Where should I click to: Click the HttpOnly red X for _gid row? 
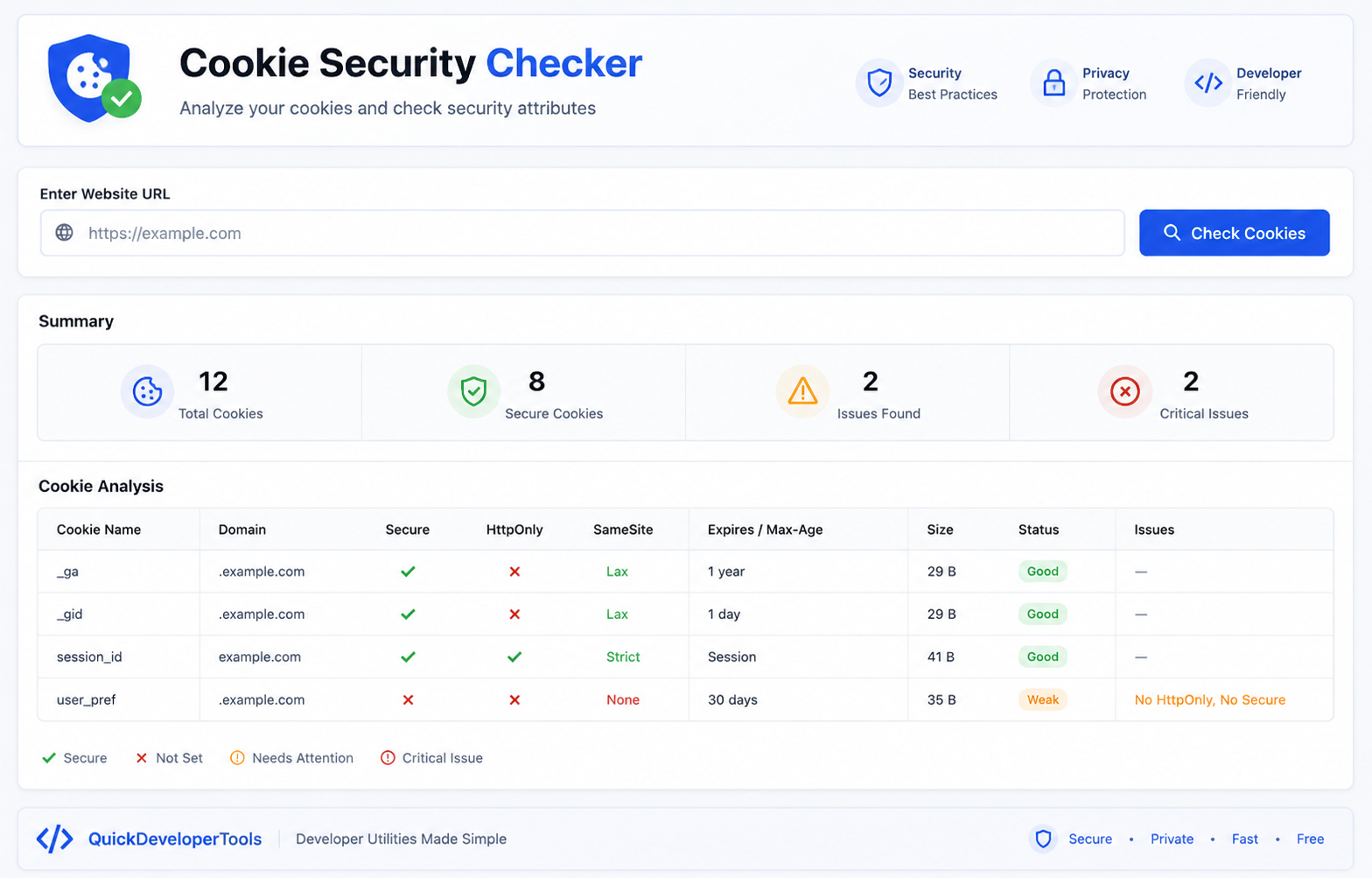tap(514, 615)
